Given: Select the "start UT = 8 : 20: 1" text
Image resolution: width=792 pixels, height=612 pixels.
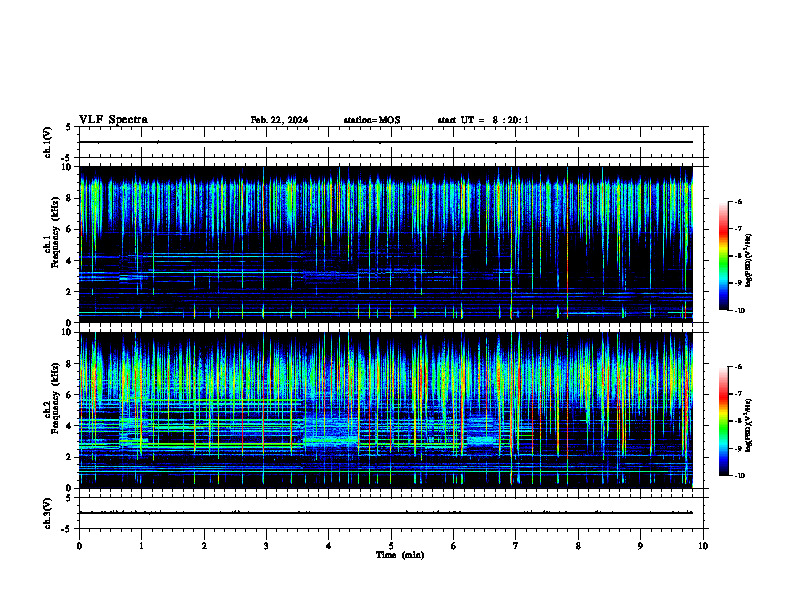Looking at the screenshot, I should (483, 120).
